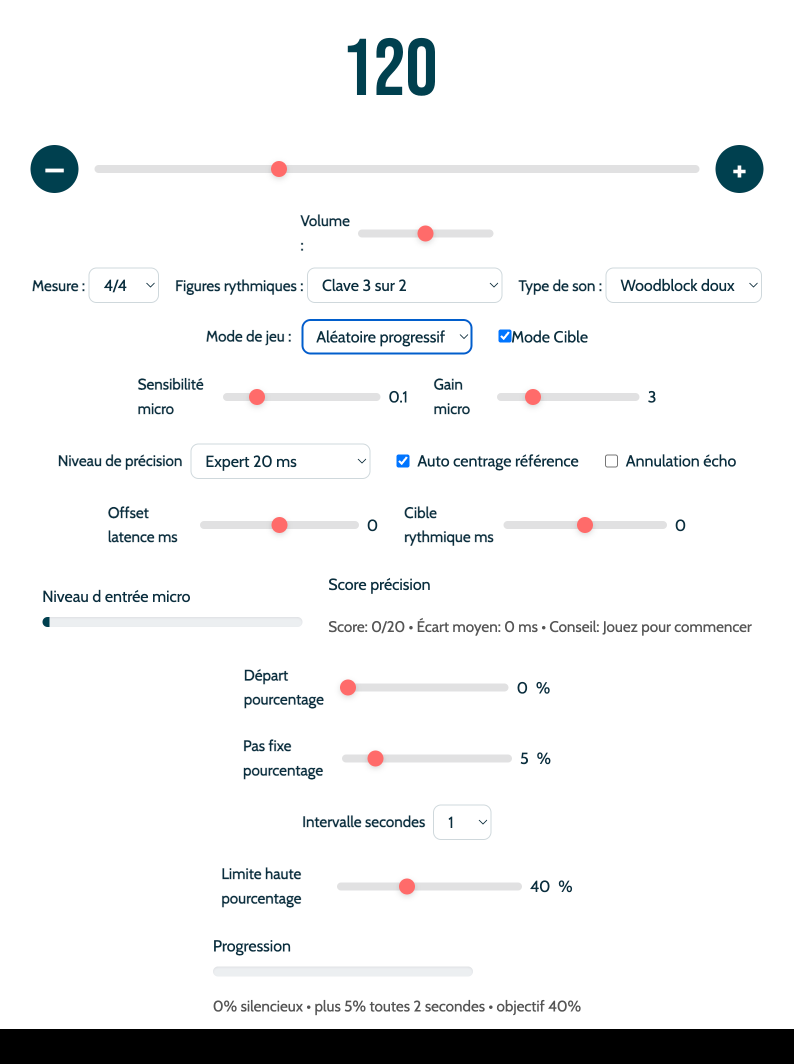This screenshot has width=794, height=1064.
Task: Open the Mesure 4/4 dropdown
Action: pyautogui.click(x=124, y=285)
